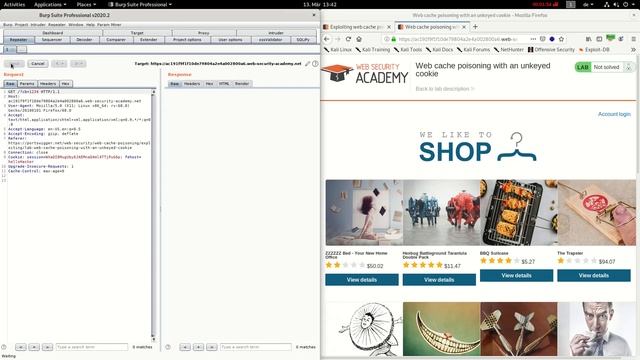Select request Params tab
Viewport: 640px width, 360px height.
coord(27,84)
